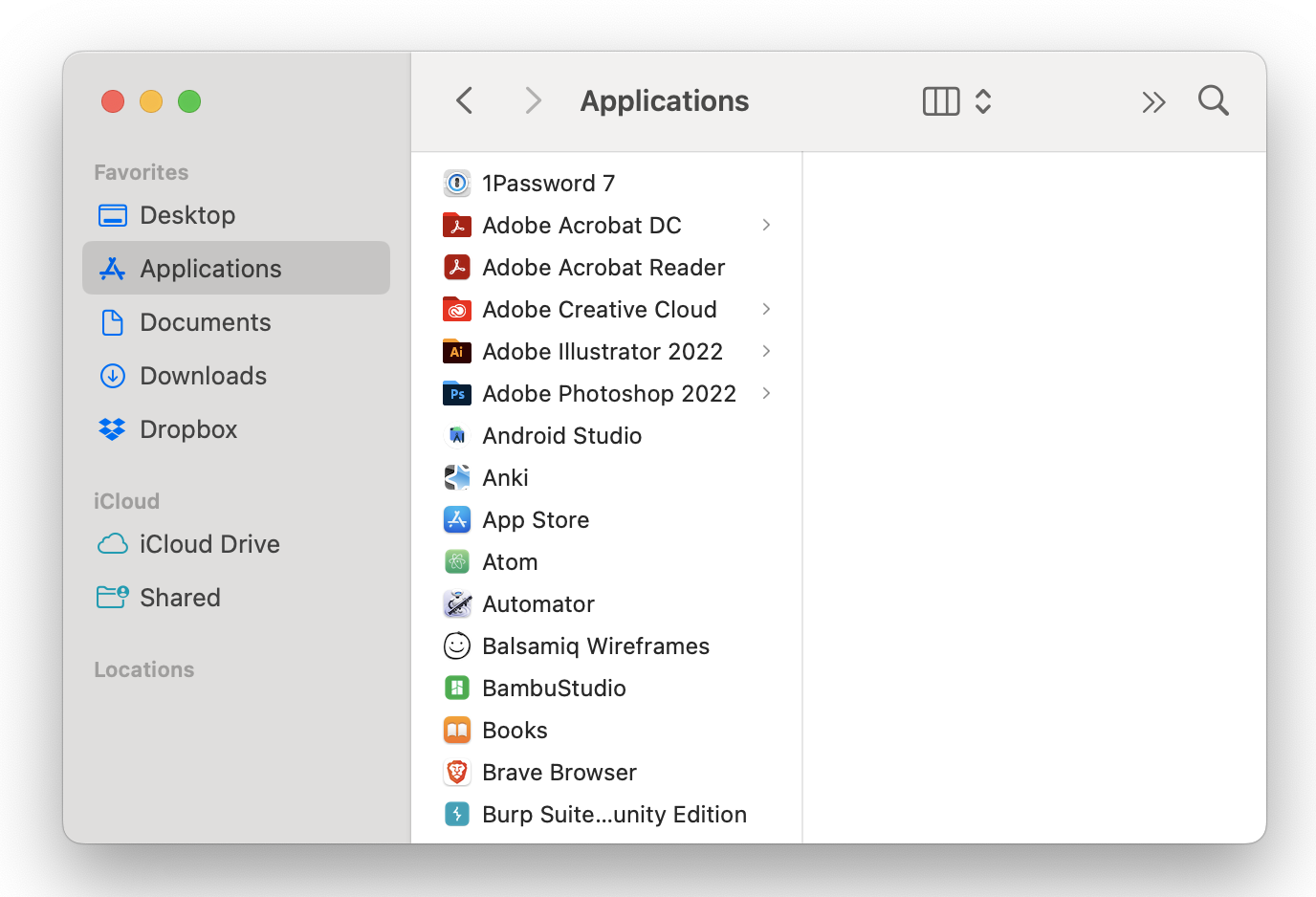
Task: Select the Books name
Action: pos(515,730)
